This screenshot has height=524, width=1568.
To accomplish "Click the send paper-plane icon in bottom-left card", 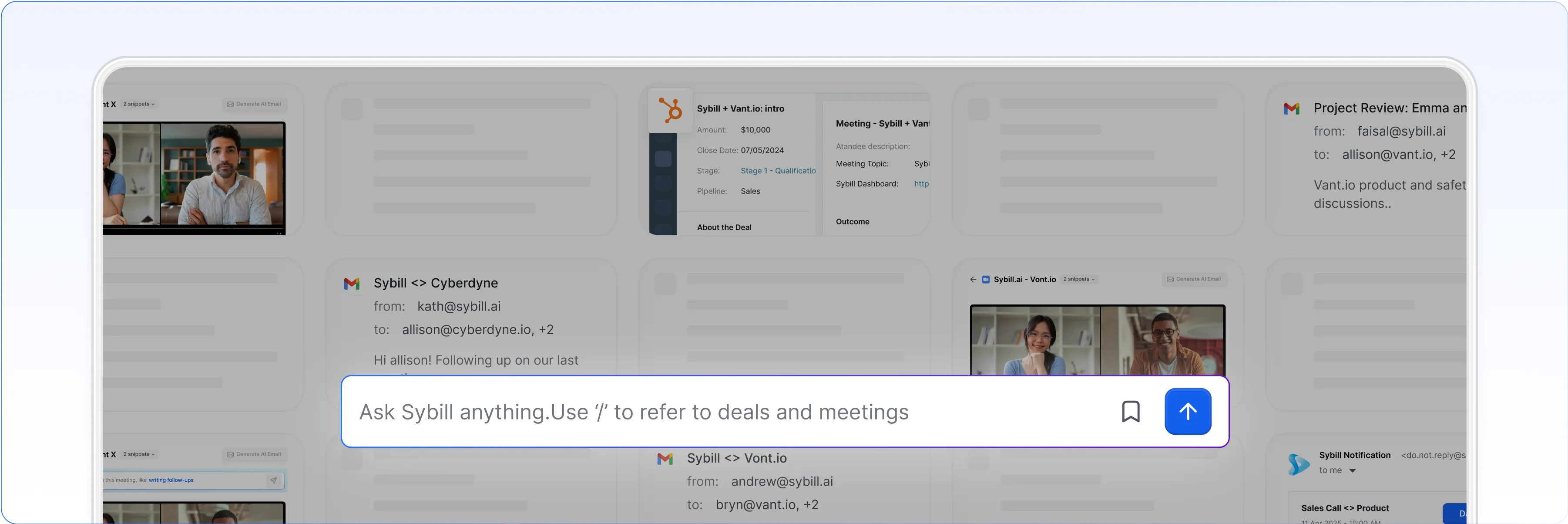I will tap(273, 480).
